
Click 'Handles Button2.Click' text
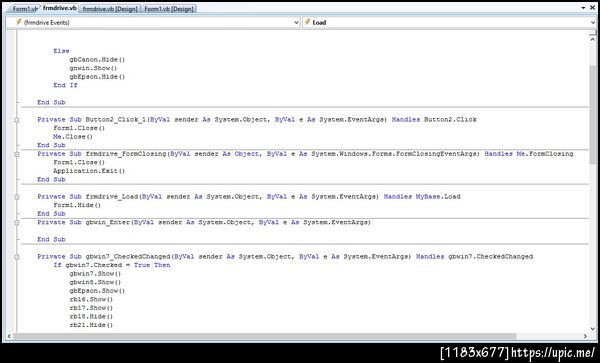(434, 120)
